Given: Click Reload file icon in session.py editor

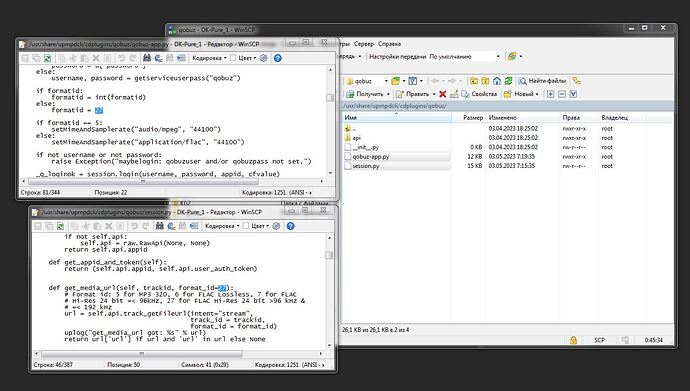Looking at the screenshot, I should [60, 226].
